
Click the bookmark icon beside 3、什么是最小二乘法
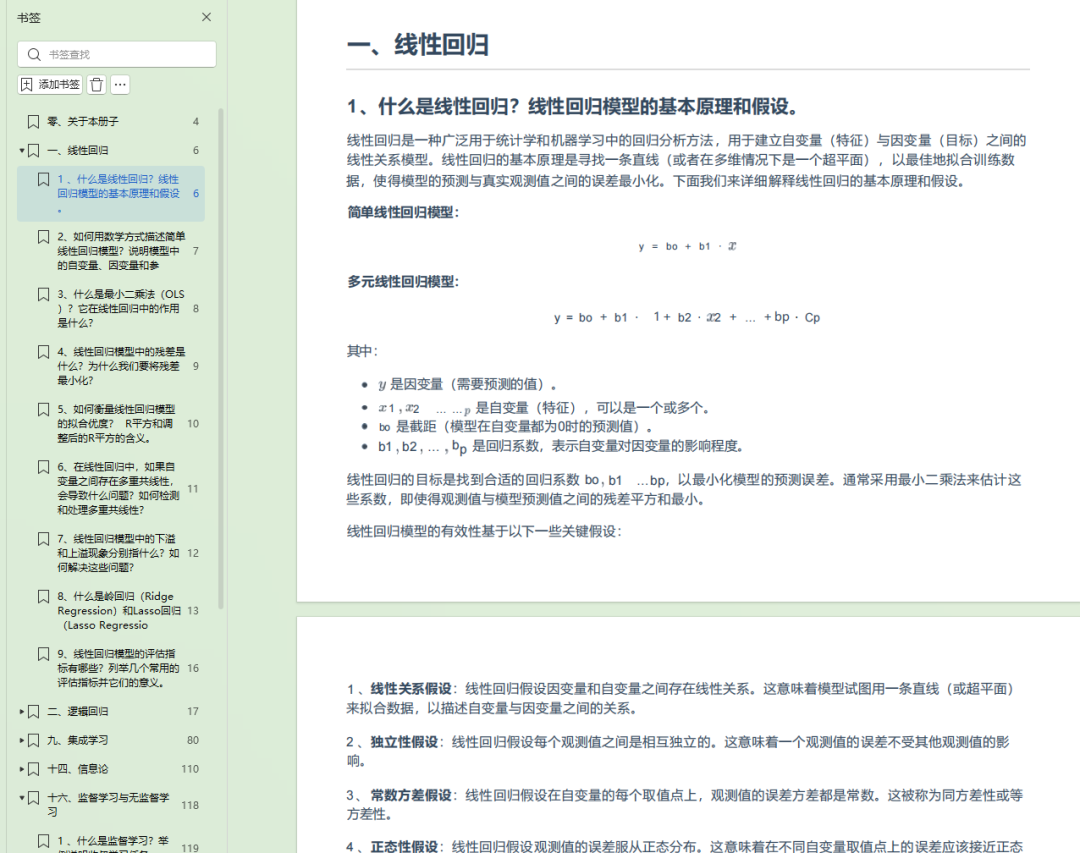(43, 295)
